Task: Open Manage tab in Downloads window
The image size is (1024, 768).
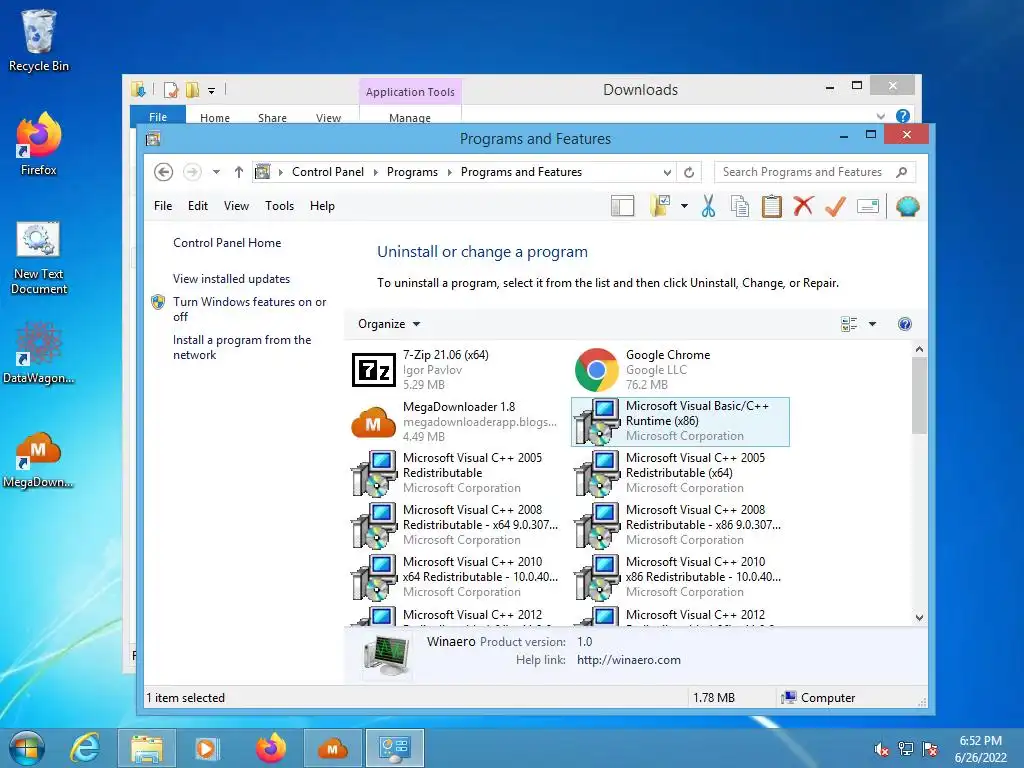Action: [x=409, y=118]
